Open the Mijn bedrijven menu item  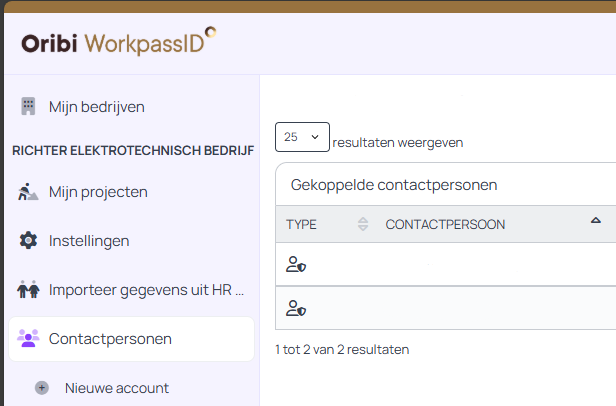[x=97, y=106]
